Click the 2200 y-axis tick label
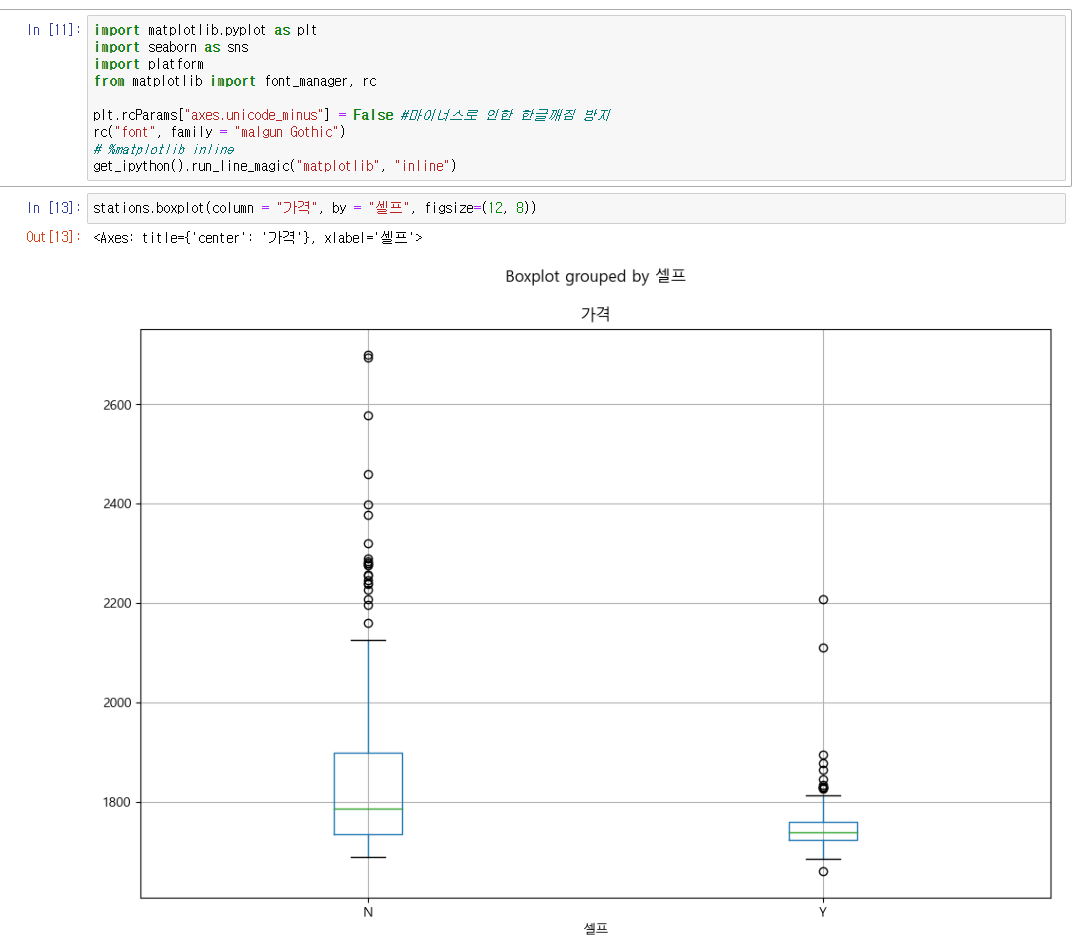The height and width of the screenshot is (943, 1078). [118, 603]
